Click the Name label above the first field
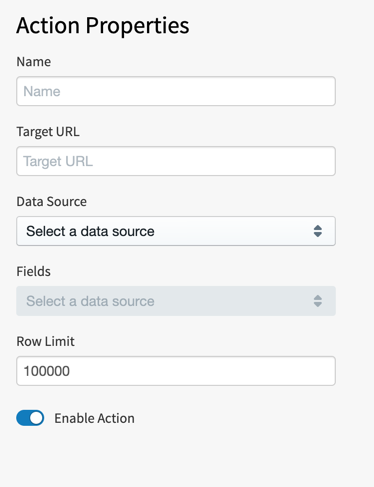This screenshot has width=374, height=487. click(34, 62)
